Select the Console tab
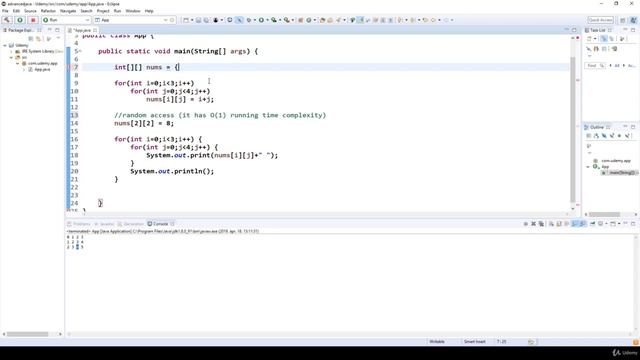640x360 pixels. [161, 224]
